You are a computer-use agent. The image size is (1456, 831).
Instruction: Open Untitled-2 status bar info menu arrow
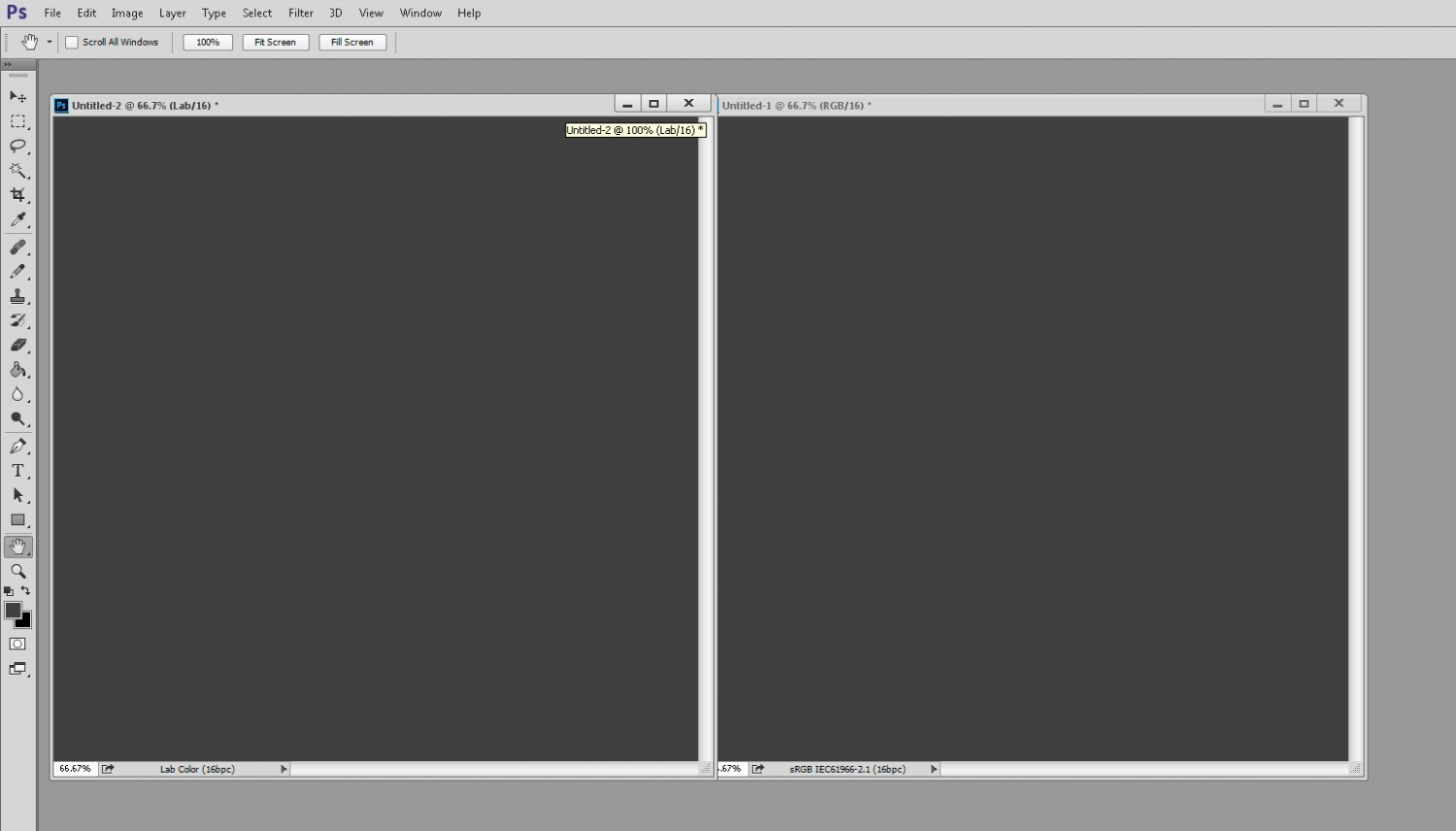(x=283, y=769)
